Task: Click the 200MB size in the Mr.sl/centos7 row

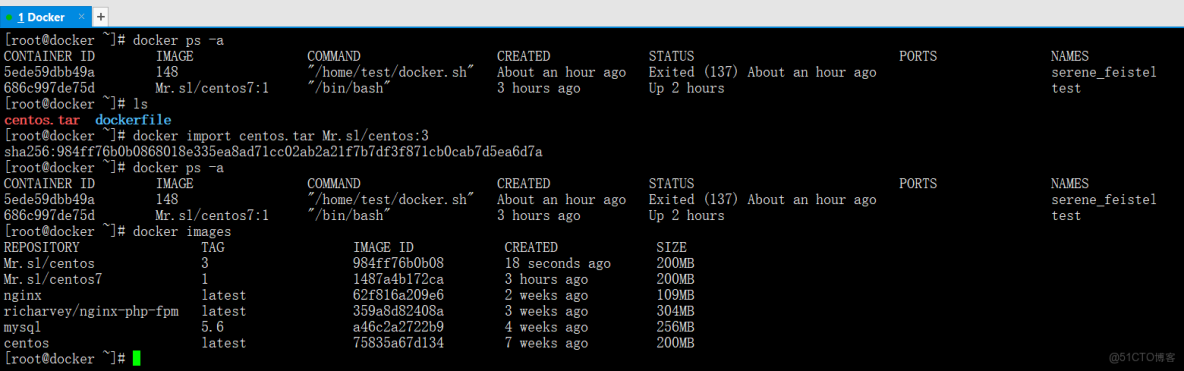Action: tap(676, 280)
